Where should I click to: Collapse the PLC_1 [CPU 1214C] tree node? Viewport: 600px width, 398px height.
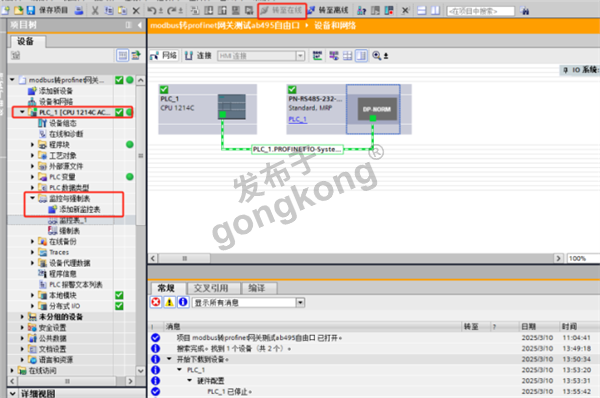22,112
